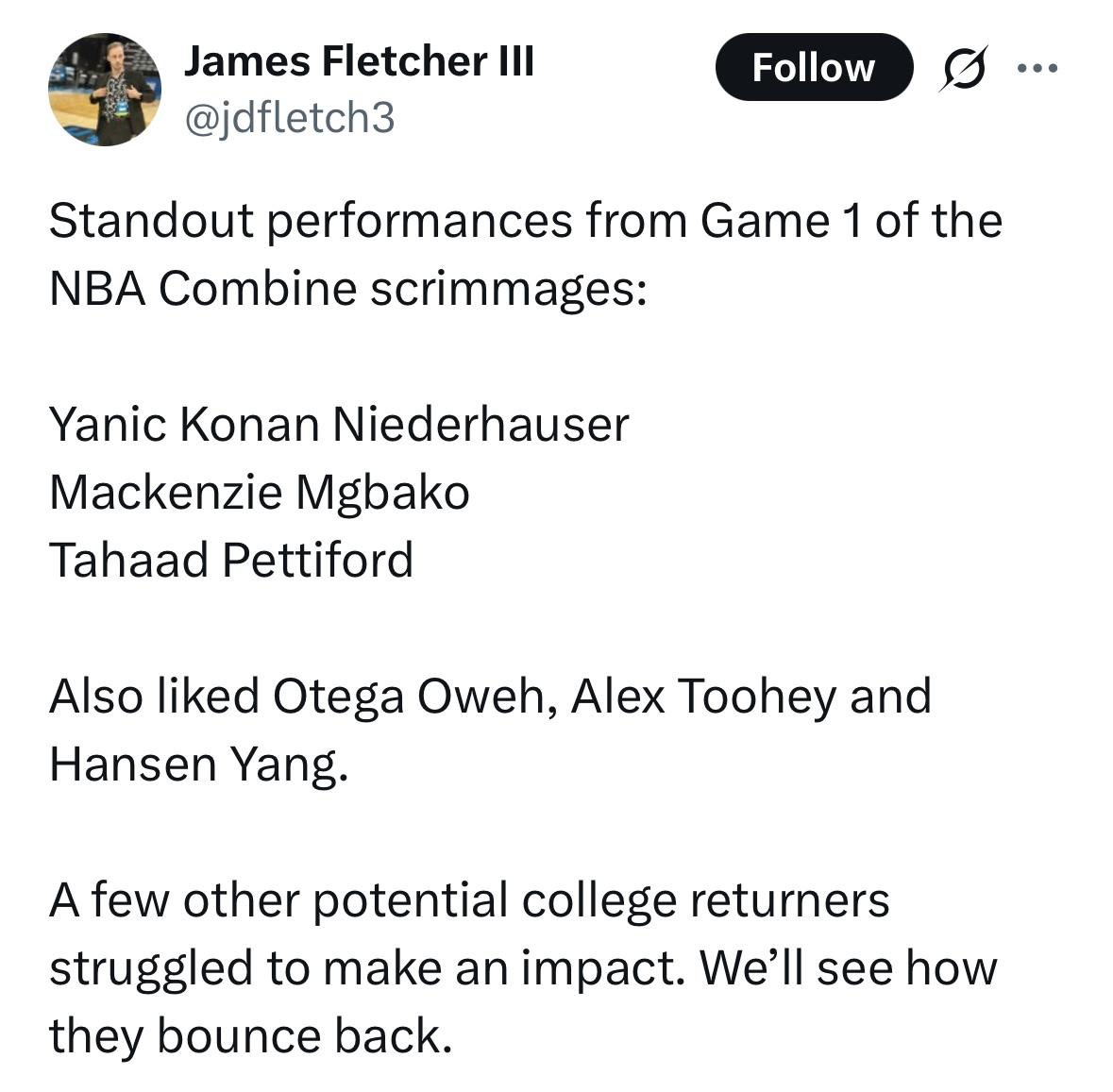Follow James Fletcher III
Viewport: 1113px width, 1092px height.
coord(814,67)
